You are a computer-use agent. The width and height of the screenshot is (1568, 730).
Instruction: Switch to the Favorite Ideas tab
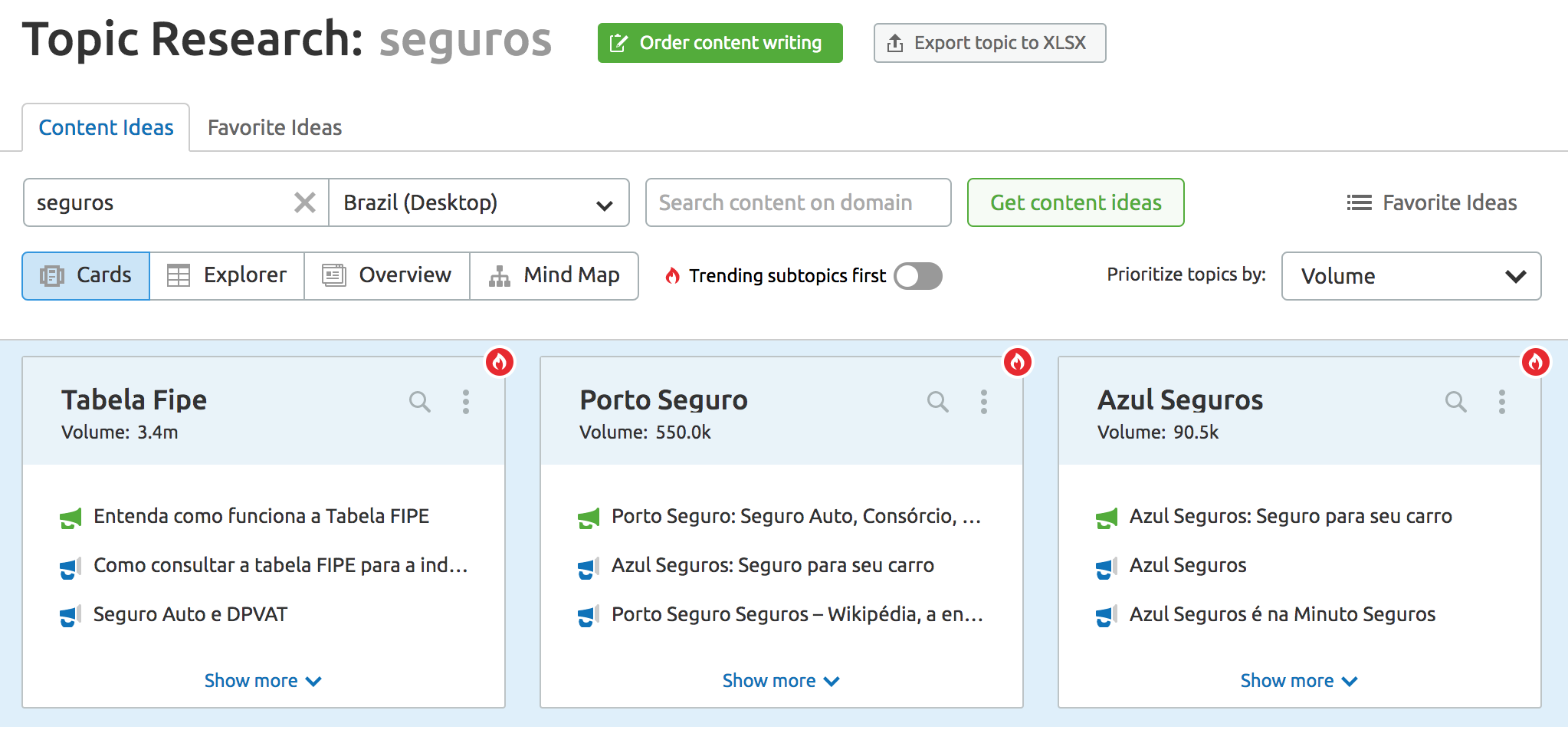click(x=274, y=127)
